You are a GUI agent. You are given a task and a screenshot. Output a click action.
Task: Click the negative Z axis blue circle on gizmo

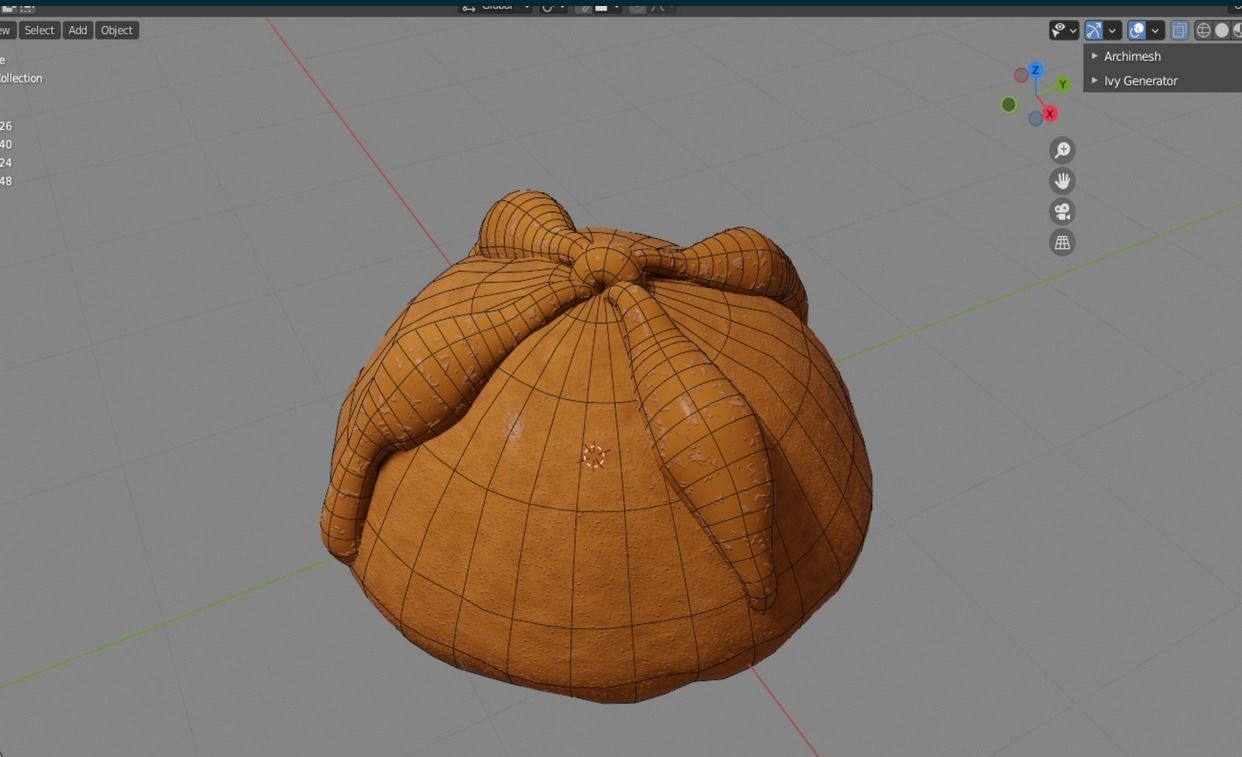(1035, 119)
